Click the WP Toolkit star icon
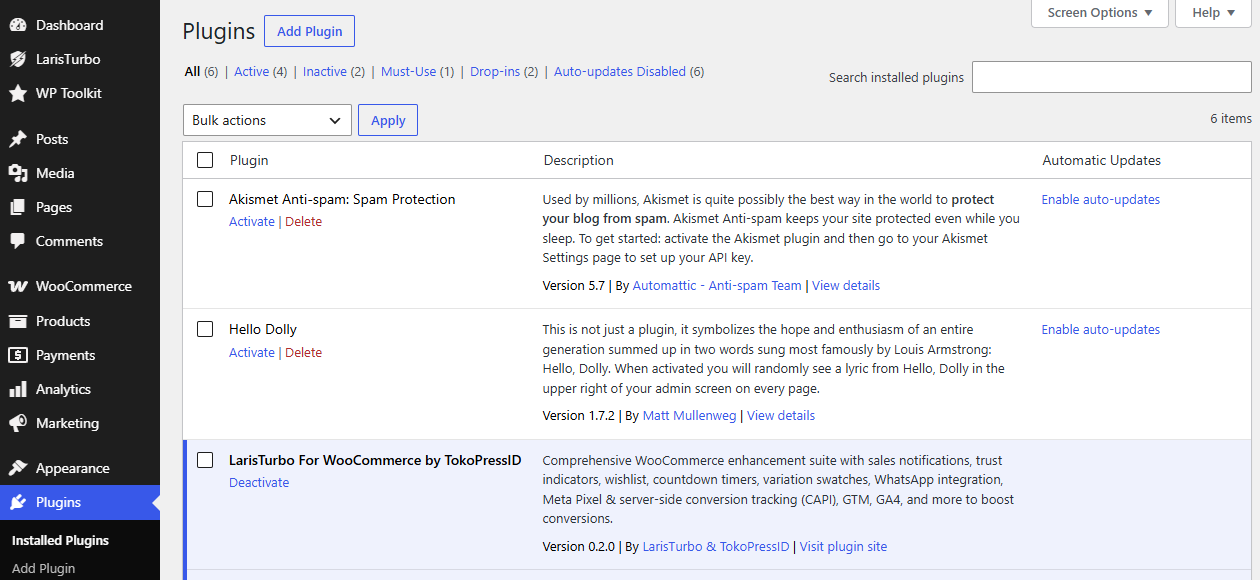The height and width of the screenshot is (580, 1260). 18,93
